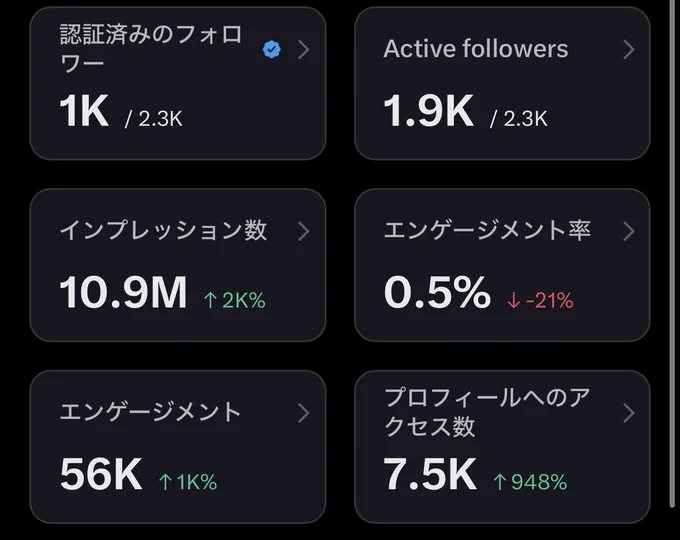Open the Active followers label

[x=476, y=49]
